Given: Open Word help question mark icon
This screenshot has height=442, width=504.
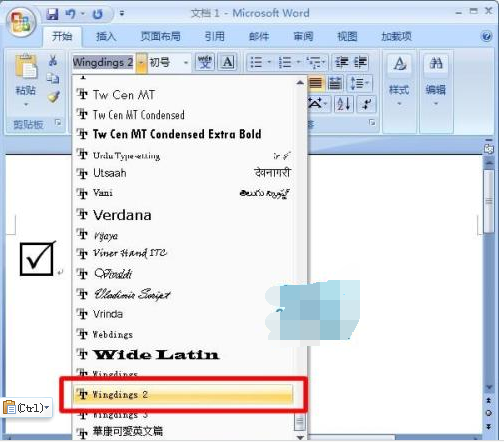Looking at the screenshot, I should 486,36.
